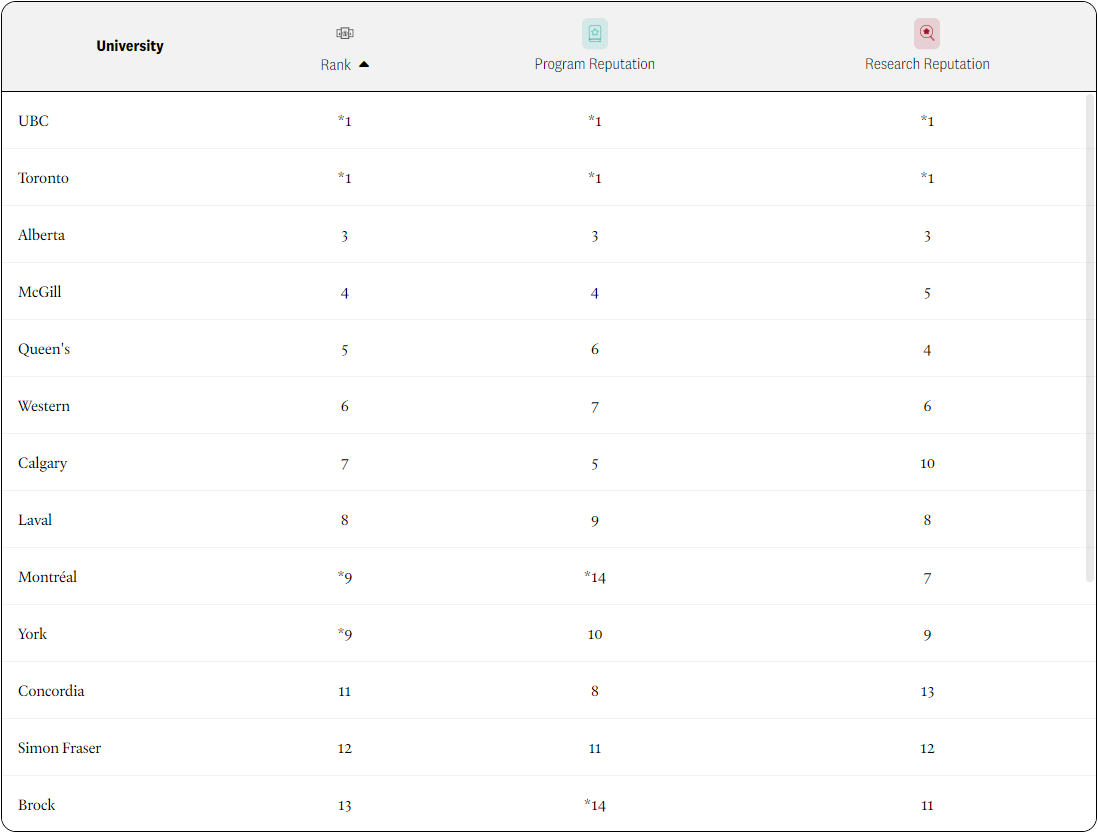
Task: Select the Toronto row name
Action: click(43, 178)
